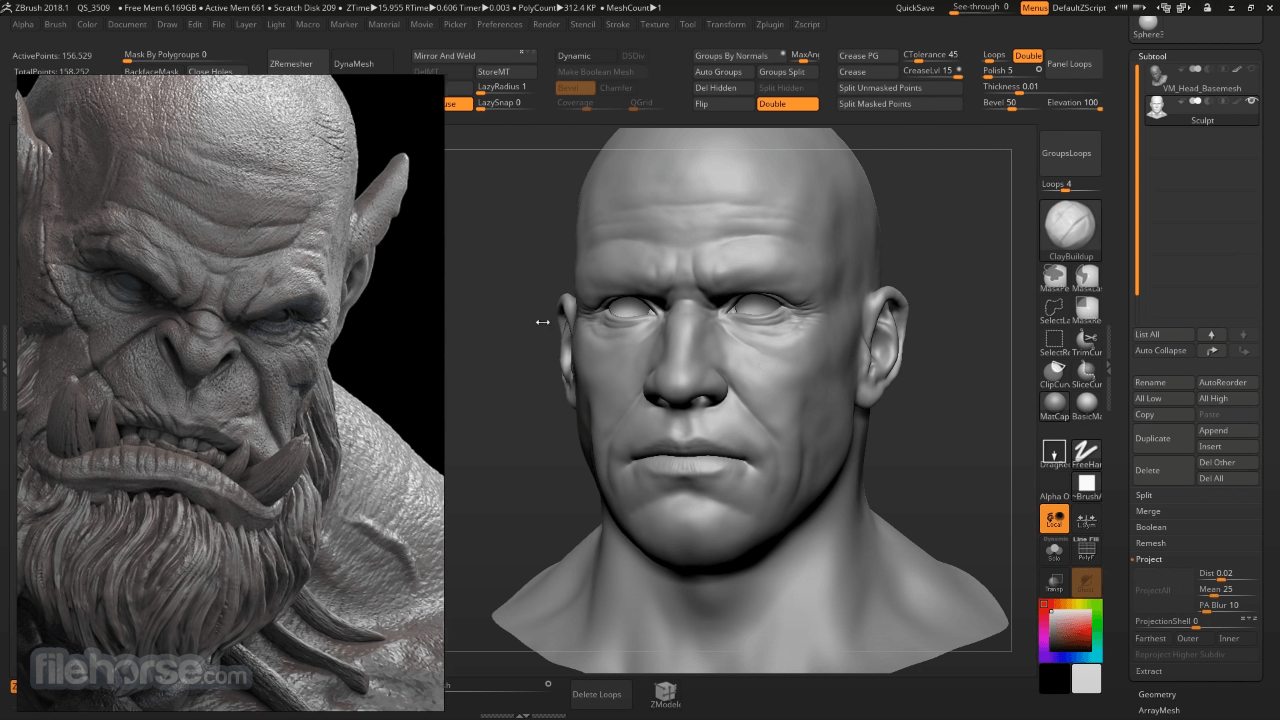Select the TrimCurve brush icon

tap(1087, 340)
